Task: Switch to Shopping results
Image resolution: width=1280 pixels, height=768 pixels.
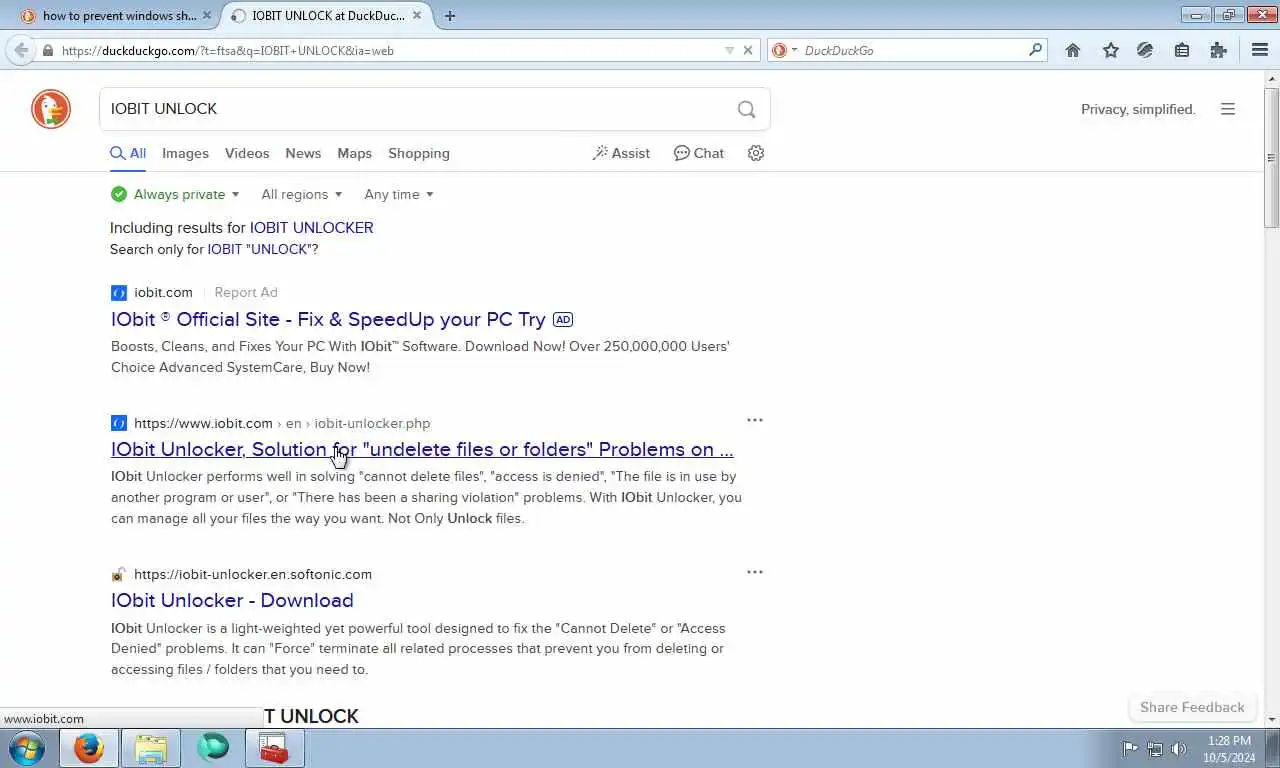Action: 419,153
